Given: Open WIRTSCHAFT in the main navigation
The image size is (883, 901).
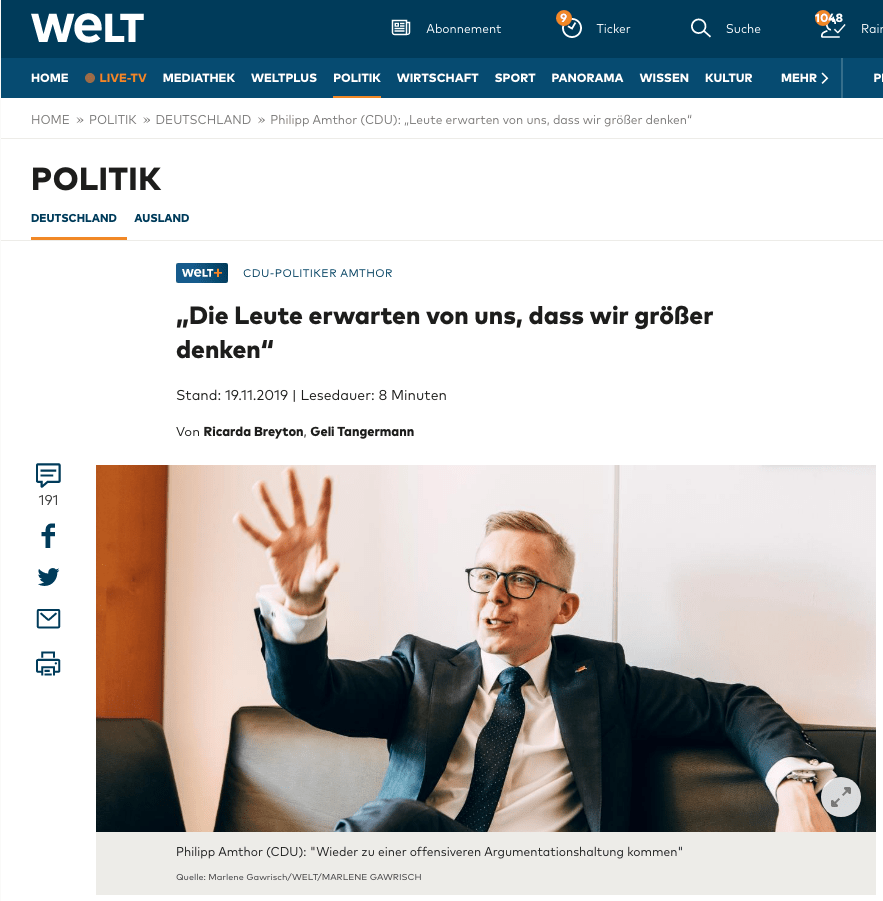Looking at the screenshot, I should [437, 78].
